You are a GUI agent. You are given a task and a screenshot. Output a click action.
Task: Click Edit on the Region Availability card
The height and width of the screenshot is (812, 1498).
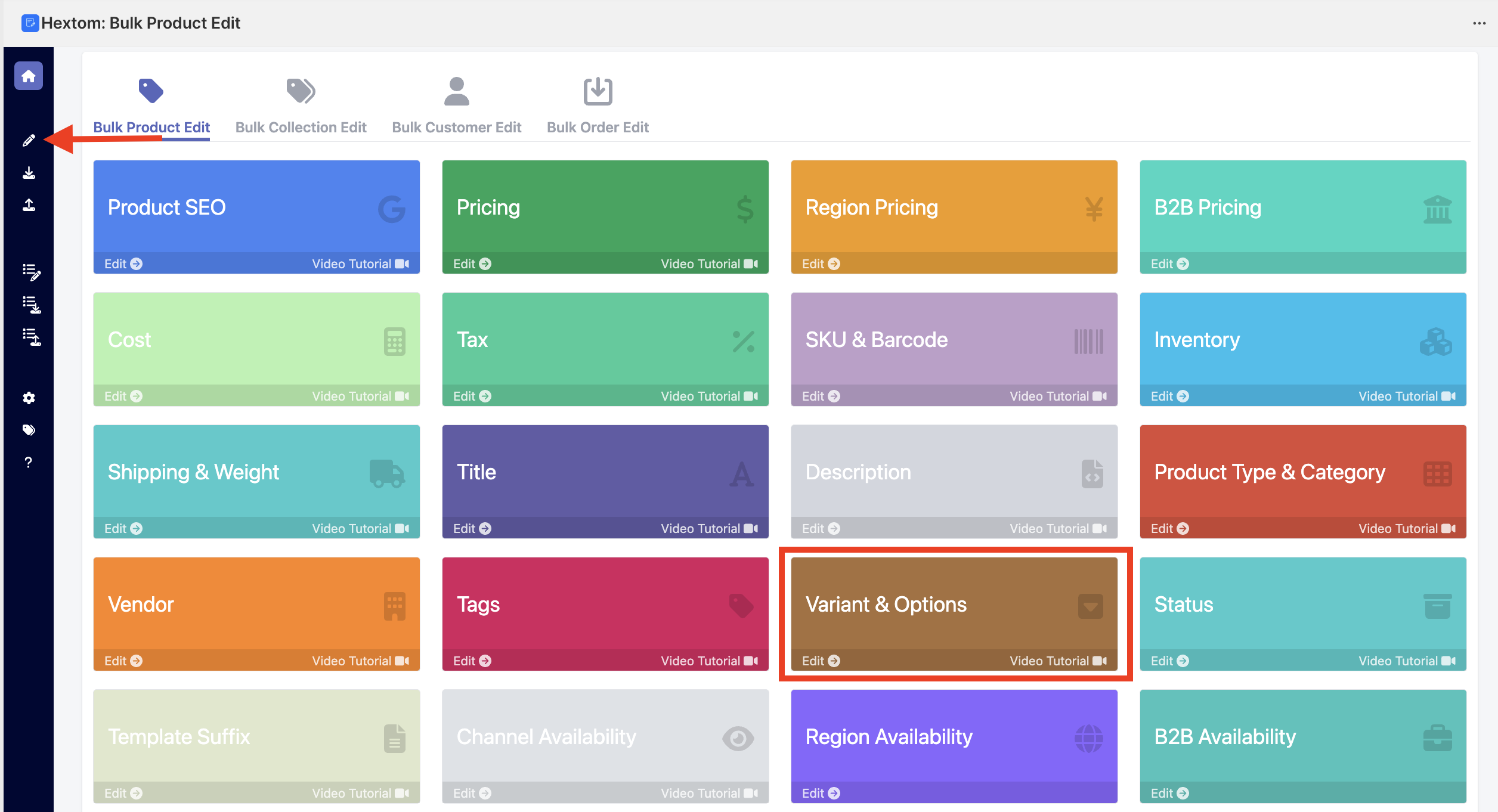coord(821,793)
